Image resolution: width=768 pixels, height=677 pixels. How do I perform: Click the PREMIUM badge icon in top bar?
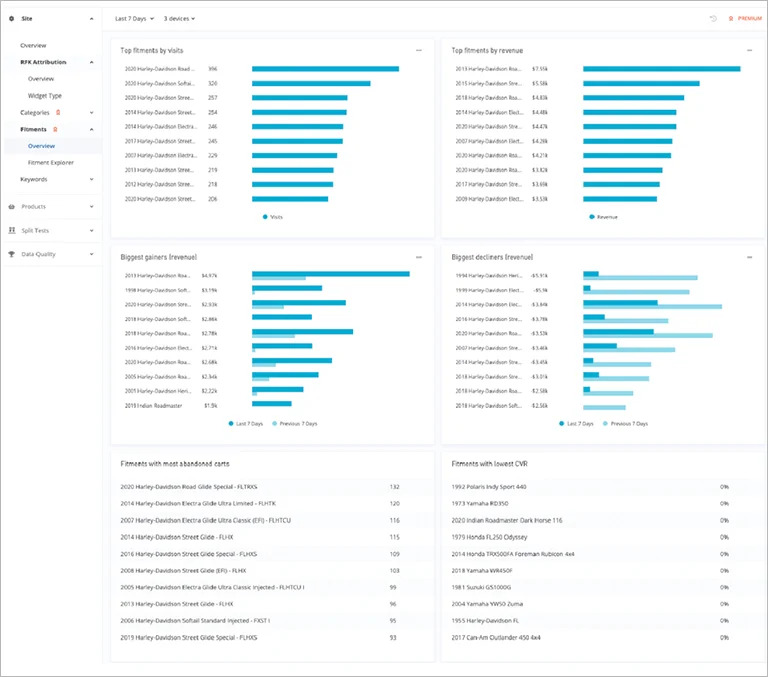pyautogui.click(x=731, y=19)
